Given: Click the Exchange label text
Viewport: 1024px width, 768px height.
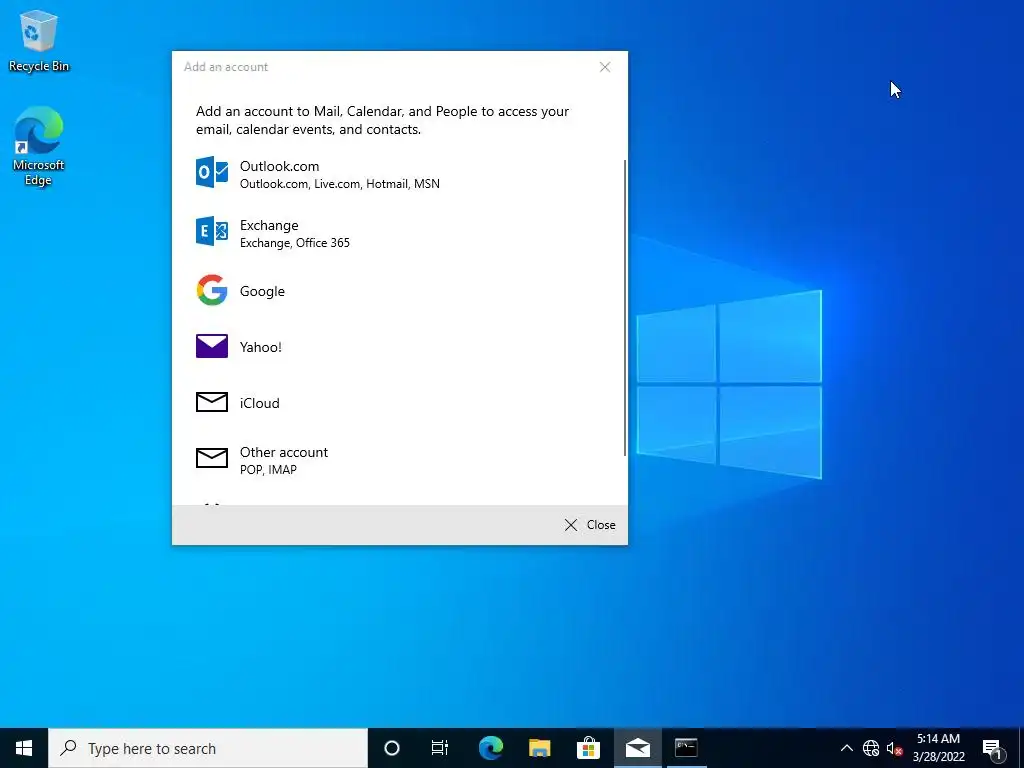Looking at the screenshot, I should coord(269,225).
